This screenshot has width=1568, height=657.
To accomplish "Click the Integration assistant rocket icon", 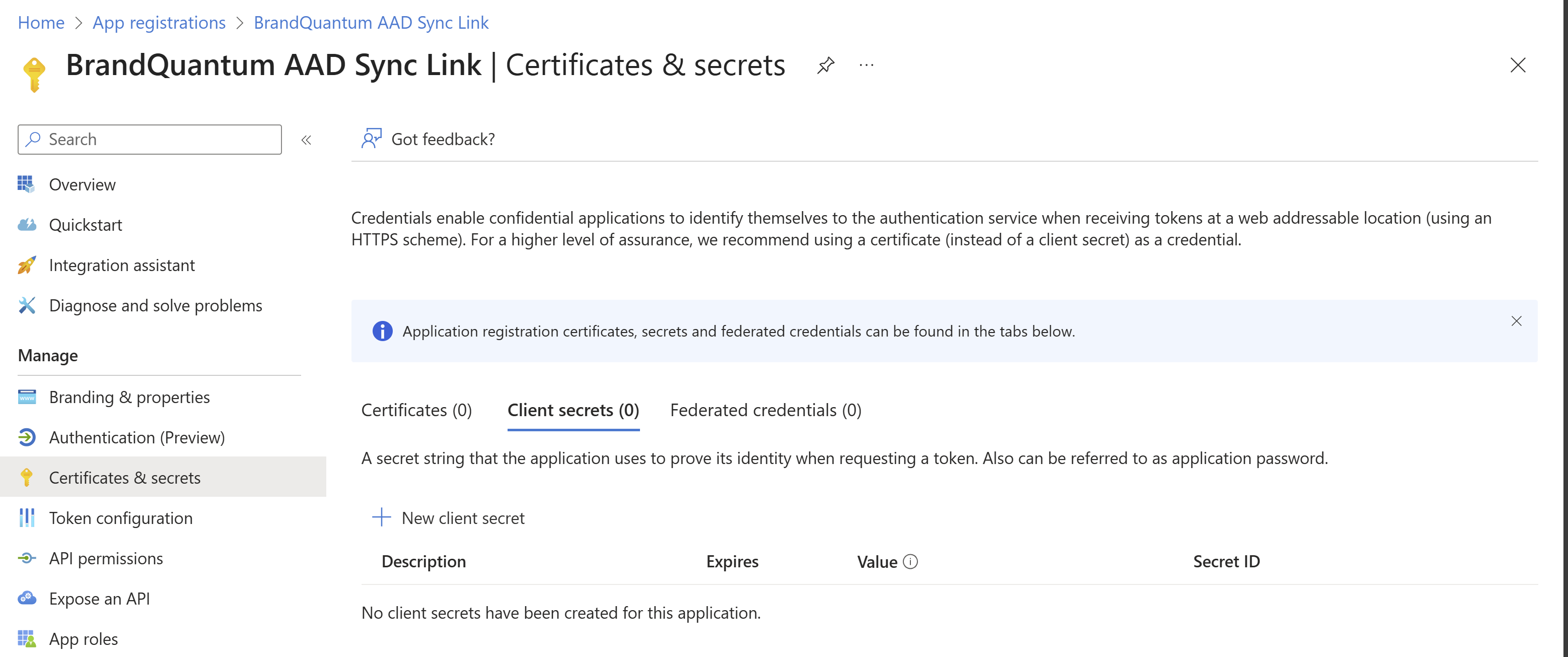I will click(x=26, y=265).
